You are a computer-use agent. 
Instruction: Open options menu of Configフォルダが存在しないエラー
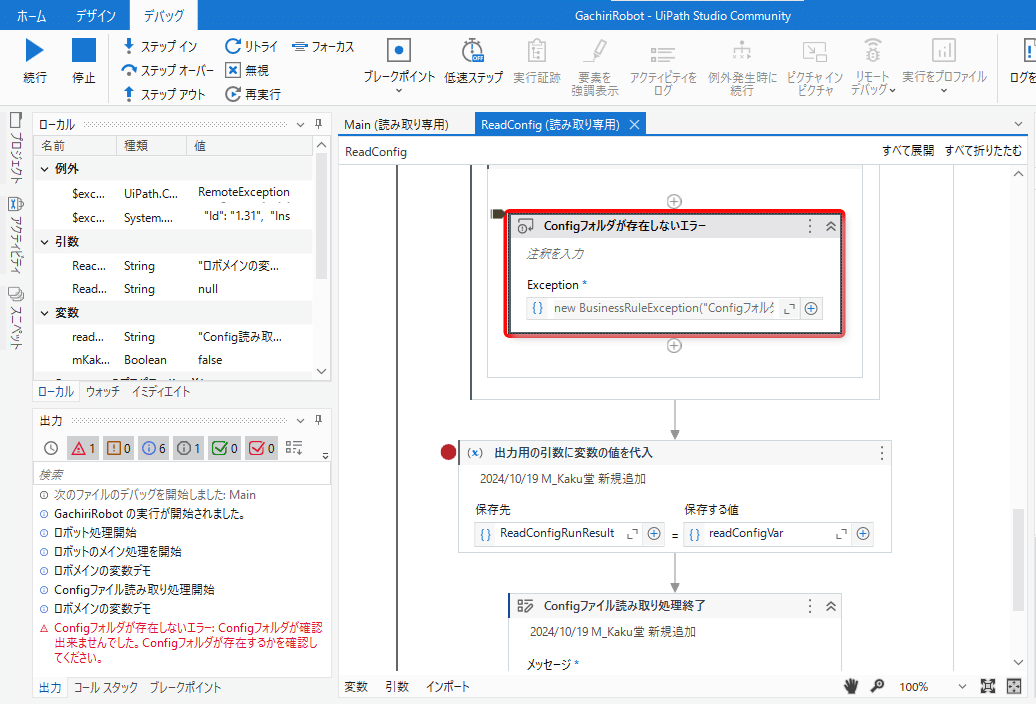point(810,227)
